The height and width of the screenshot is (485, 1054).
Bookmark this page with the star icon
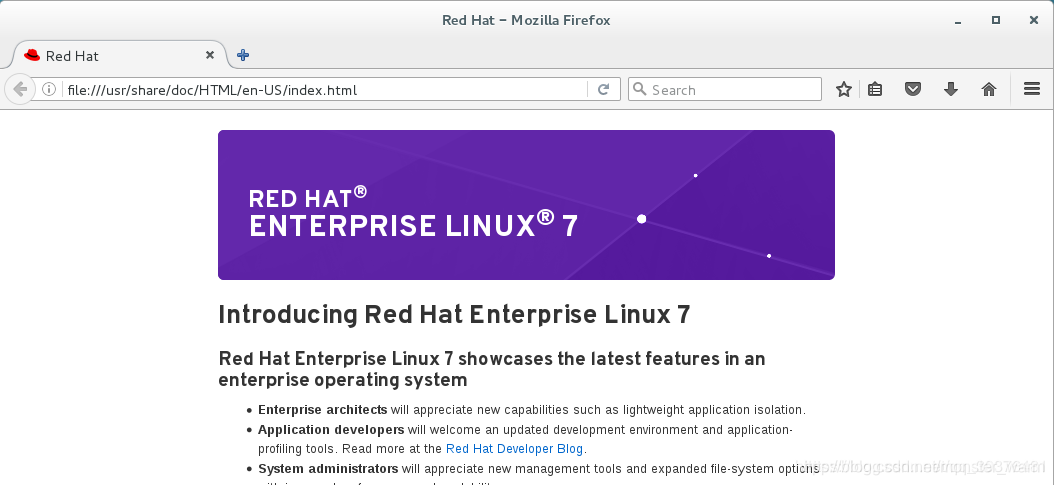[x=844, y=89]
